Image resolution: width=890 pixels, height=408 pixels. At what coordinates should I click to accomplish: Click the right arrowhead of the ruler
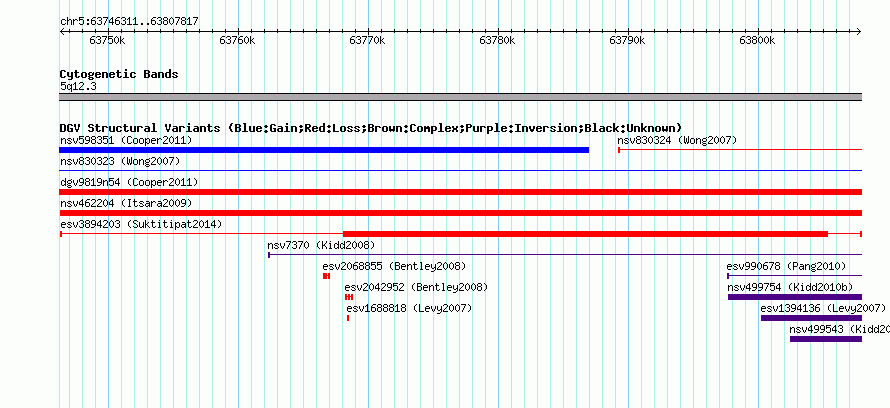pos(859,32)
